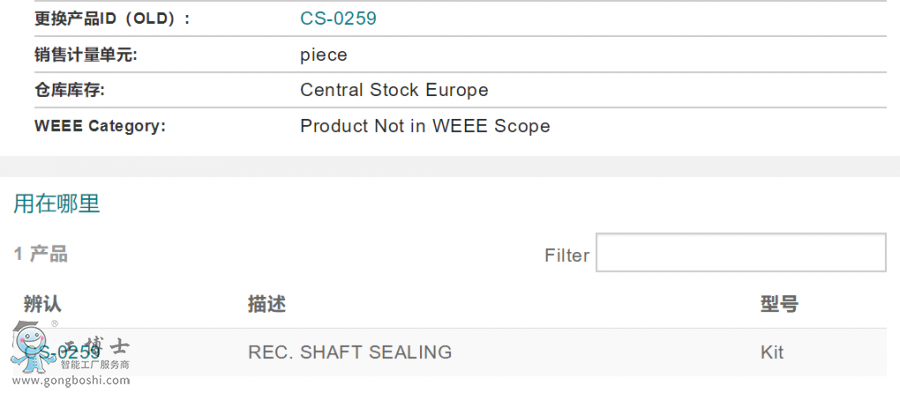
Task: Click the Kit cell in the table
Action: (x=772, y=352)
